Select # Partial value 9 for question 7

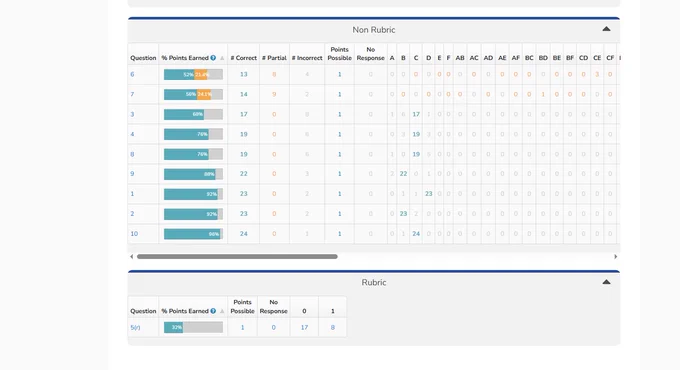[x=274, y=95]
